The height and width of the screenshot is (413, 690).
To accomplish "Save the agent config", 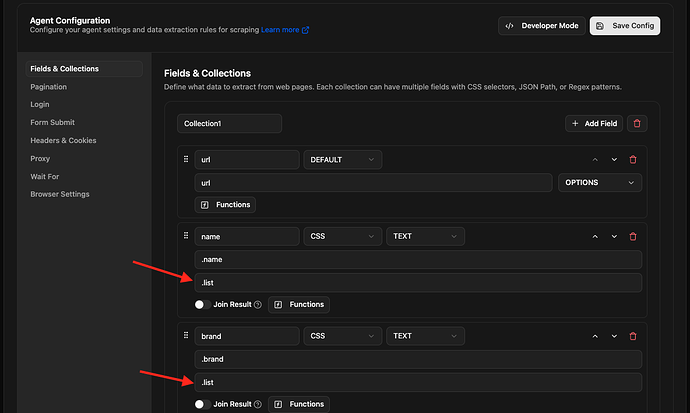I will tap(625, 26).
